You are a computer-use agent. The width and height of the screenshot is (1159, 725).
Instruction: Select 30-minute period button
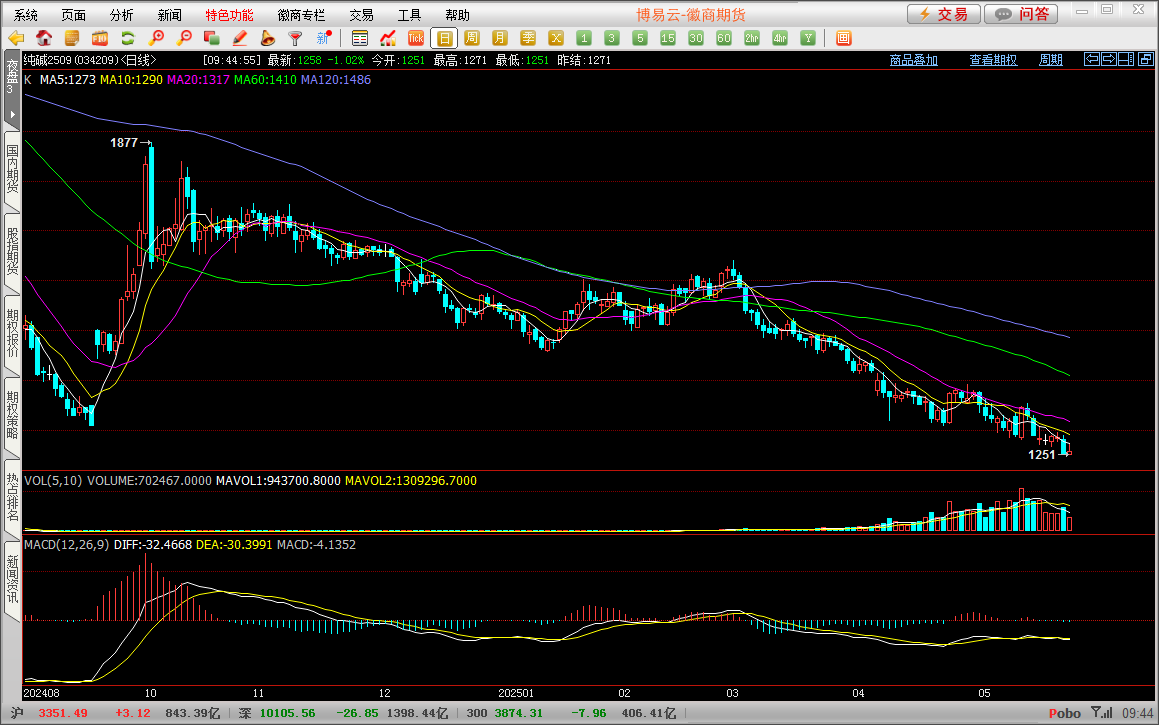(696, 38)
